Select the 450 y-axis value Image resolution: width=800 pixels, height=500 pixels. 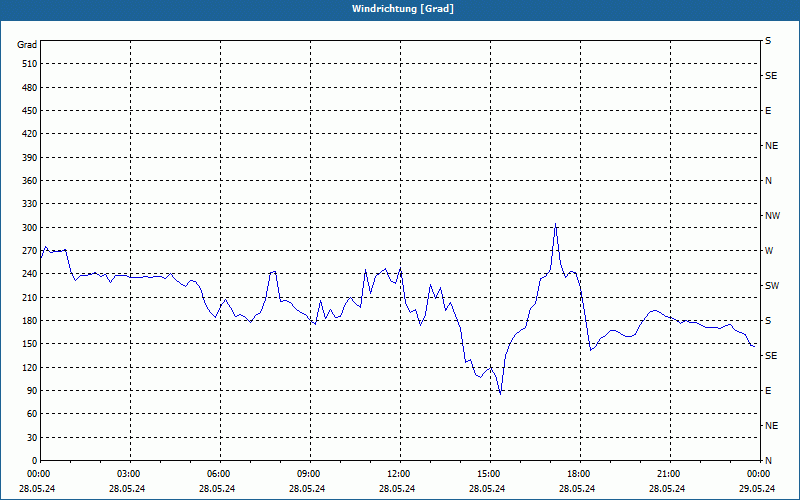point(30,111)
